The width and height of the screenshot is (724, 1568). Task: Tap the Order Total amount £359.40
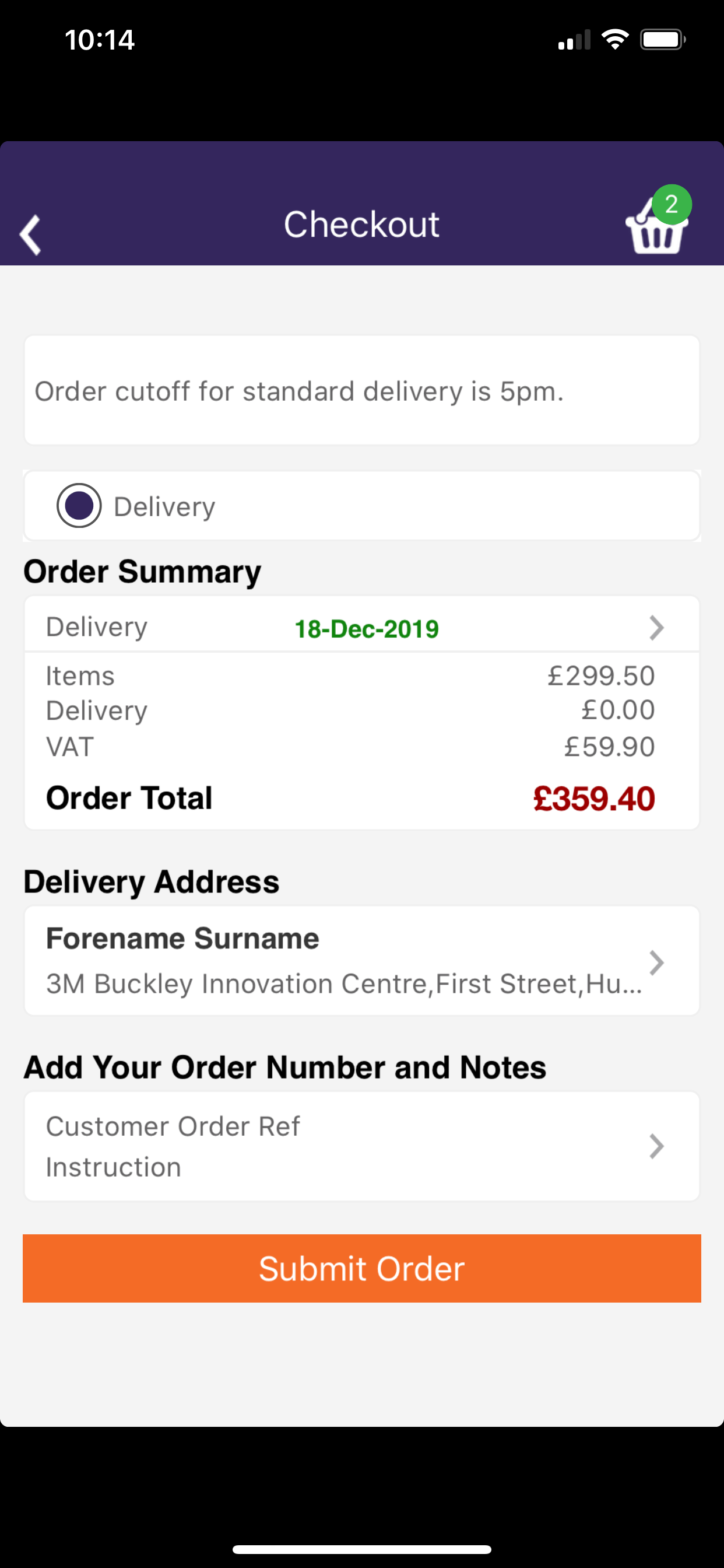click(594, 799)
